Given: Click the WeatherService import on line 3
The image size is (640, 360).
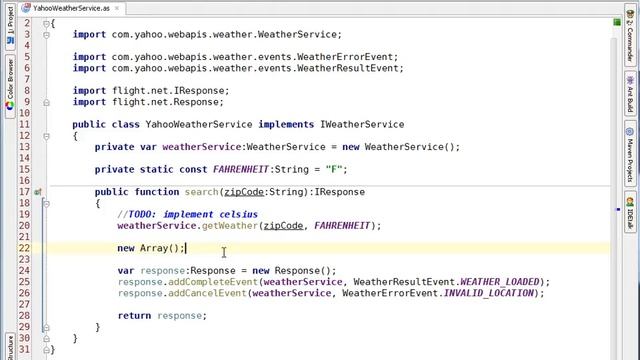Looking at the screenshot, I should click(x=207, y=34).
